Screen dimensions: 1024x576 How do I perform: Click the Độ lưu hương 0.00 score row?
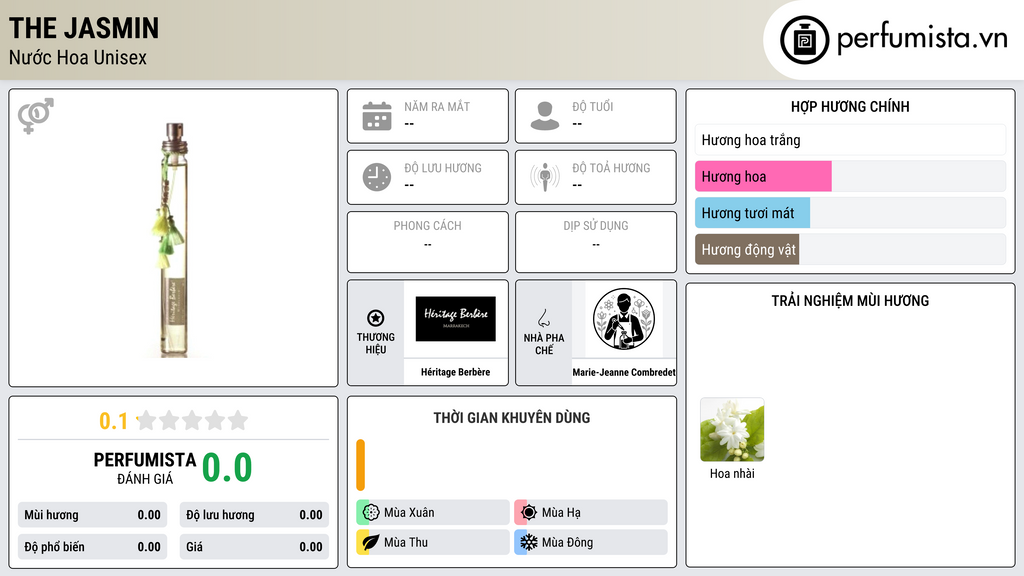tap(254, 515)
